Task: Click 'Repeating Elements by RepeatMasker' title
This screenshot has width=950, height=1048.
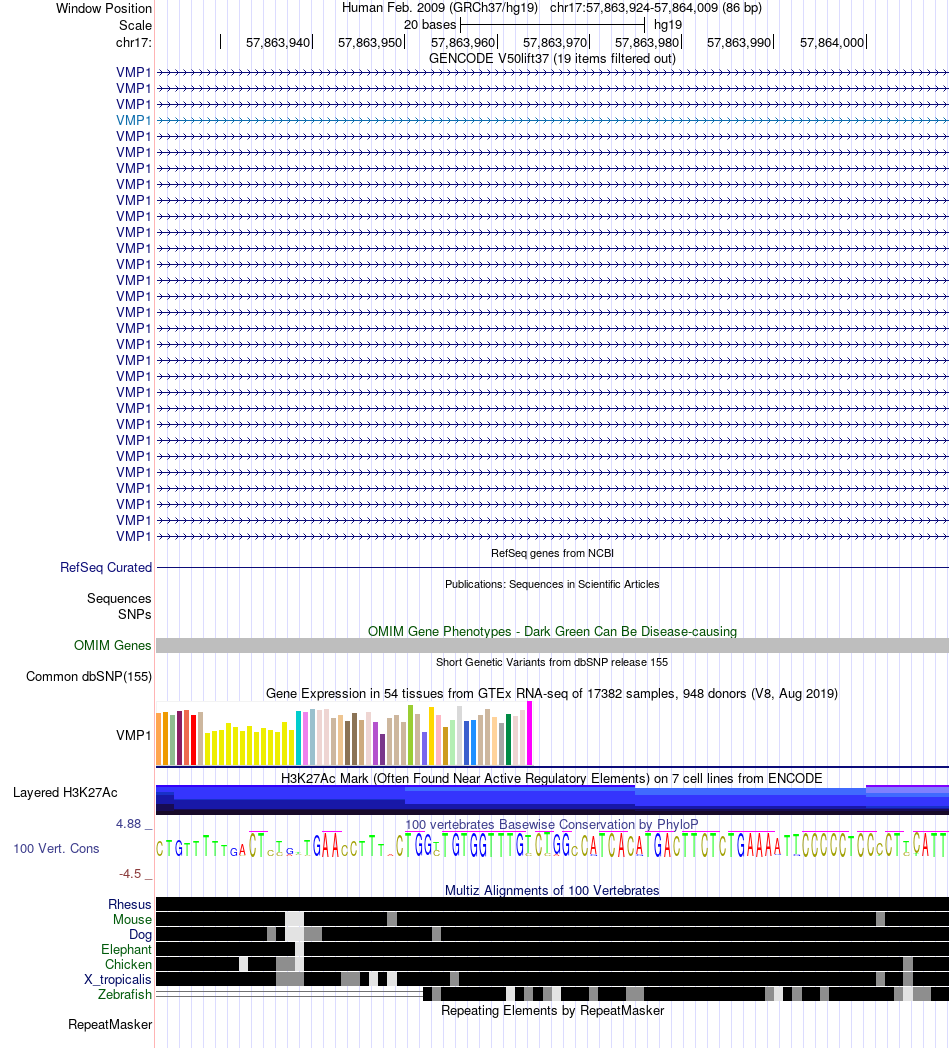Action: 552,1011
